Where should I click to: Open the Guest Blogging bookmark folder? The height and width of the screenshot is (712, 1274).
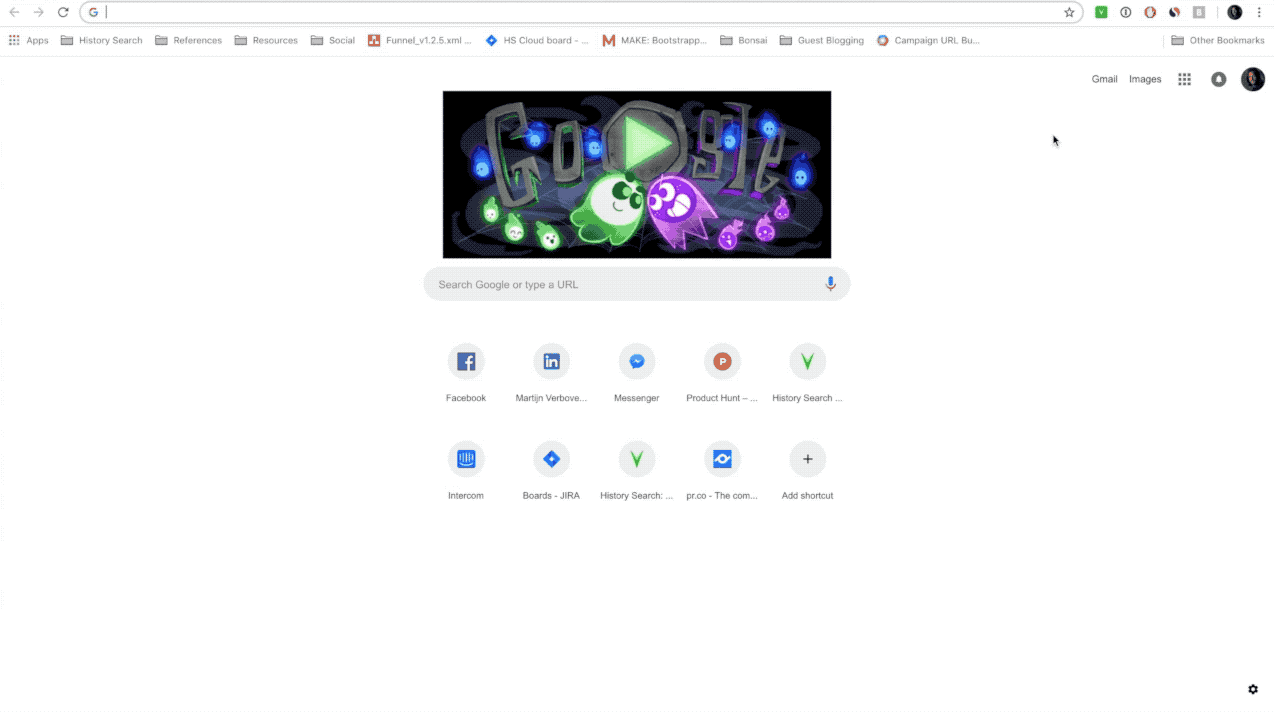point(821,40)
